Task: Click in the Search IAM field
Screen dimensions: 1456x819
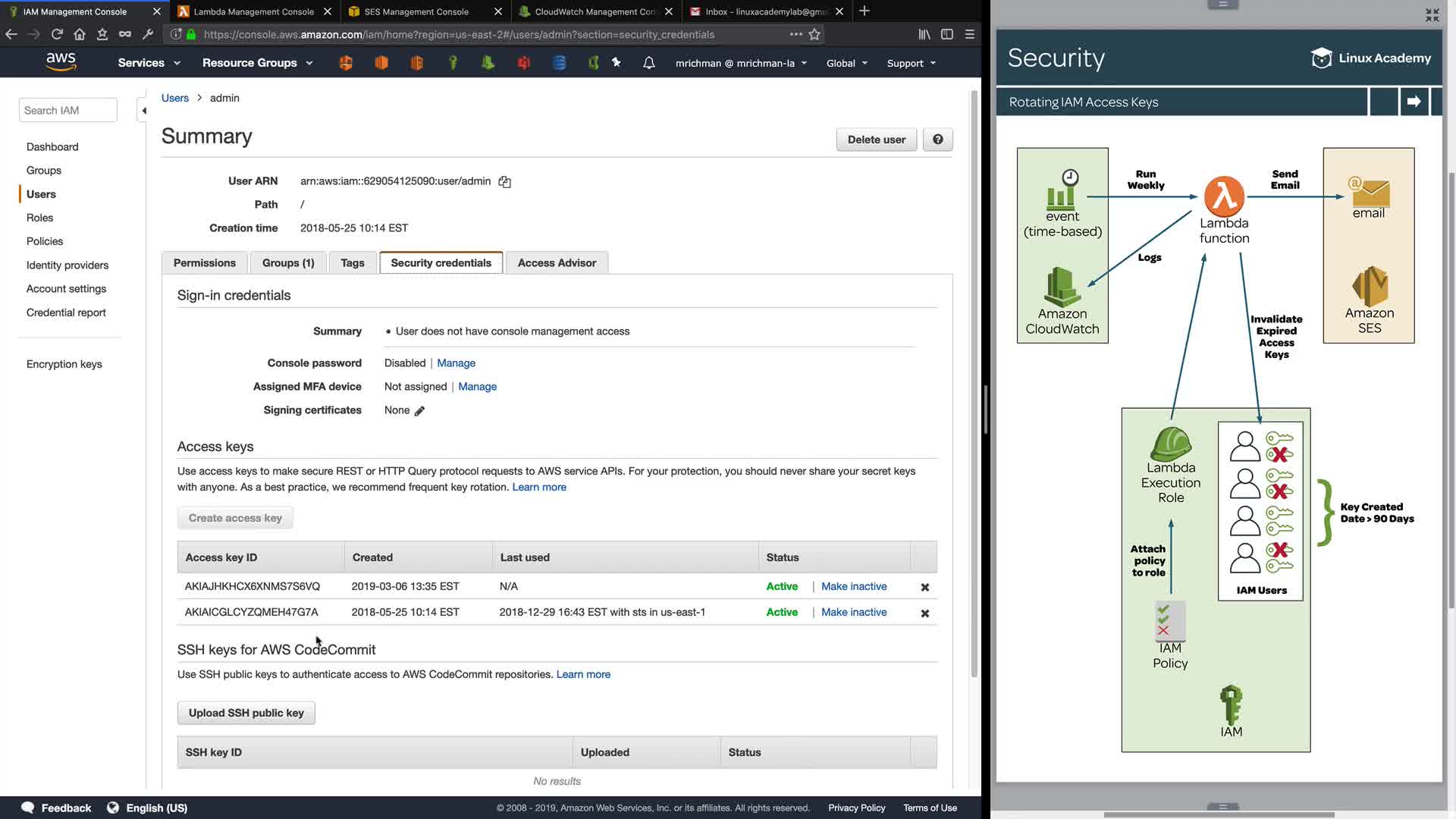Action: click(x=67, y=111)
